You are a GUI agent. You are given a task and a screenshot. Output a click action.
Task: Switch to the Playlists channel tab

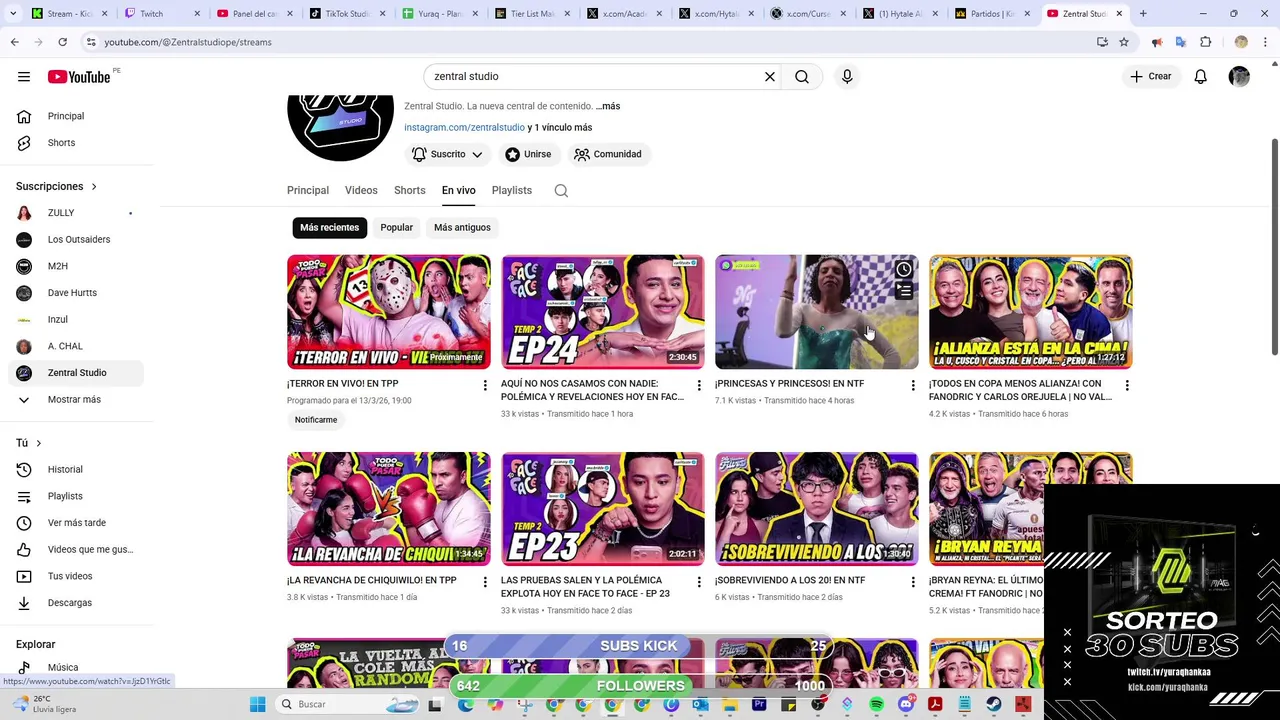point(512,190)
